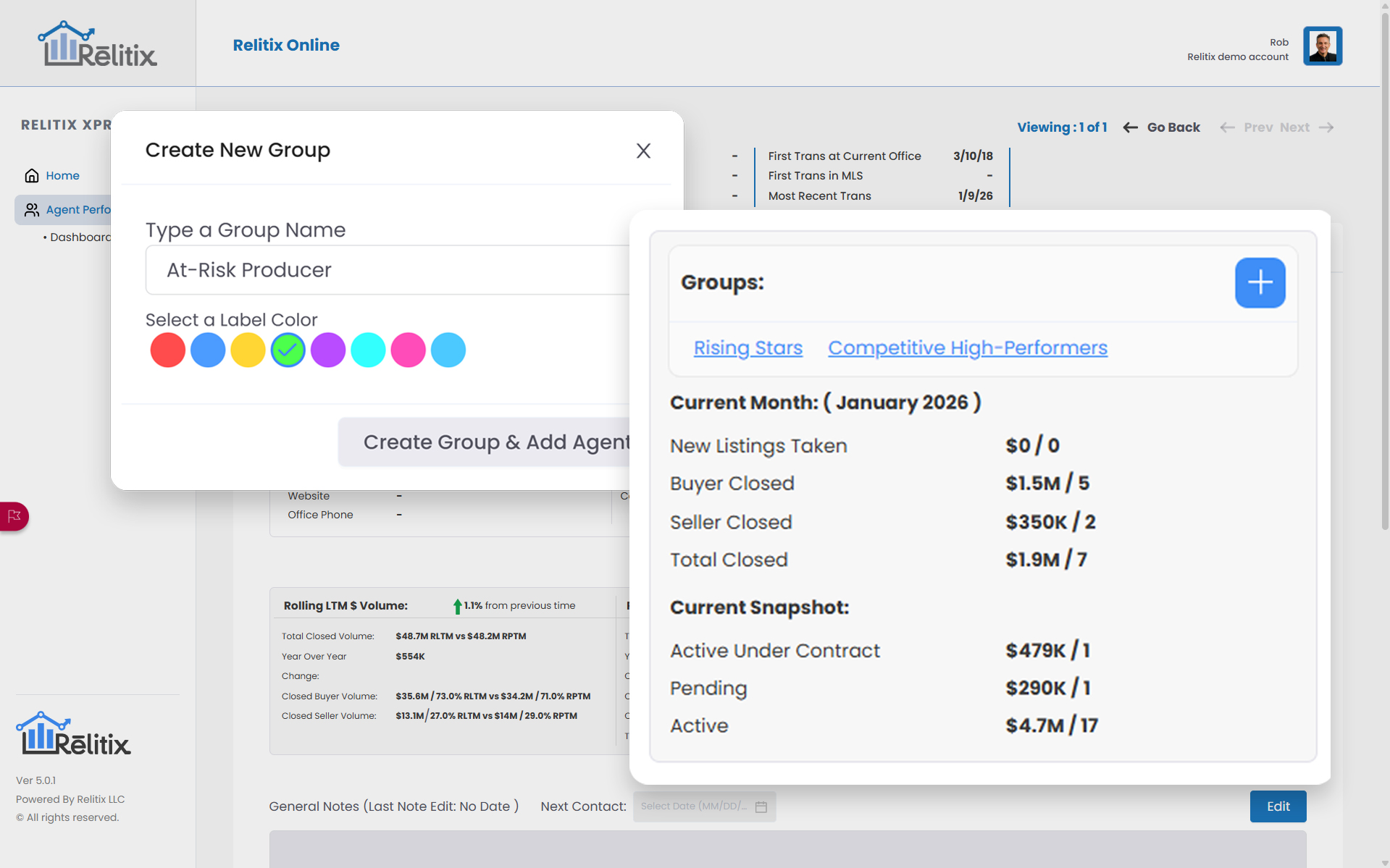Viewport: 1390px width, 868px height.
Task: Open the Dashboard sidebar submenu item
Action: tap(80, 237)
